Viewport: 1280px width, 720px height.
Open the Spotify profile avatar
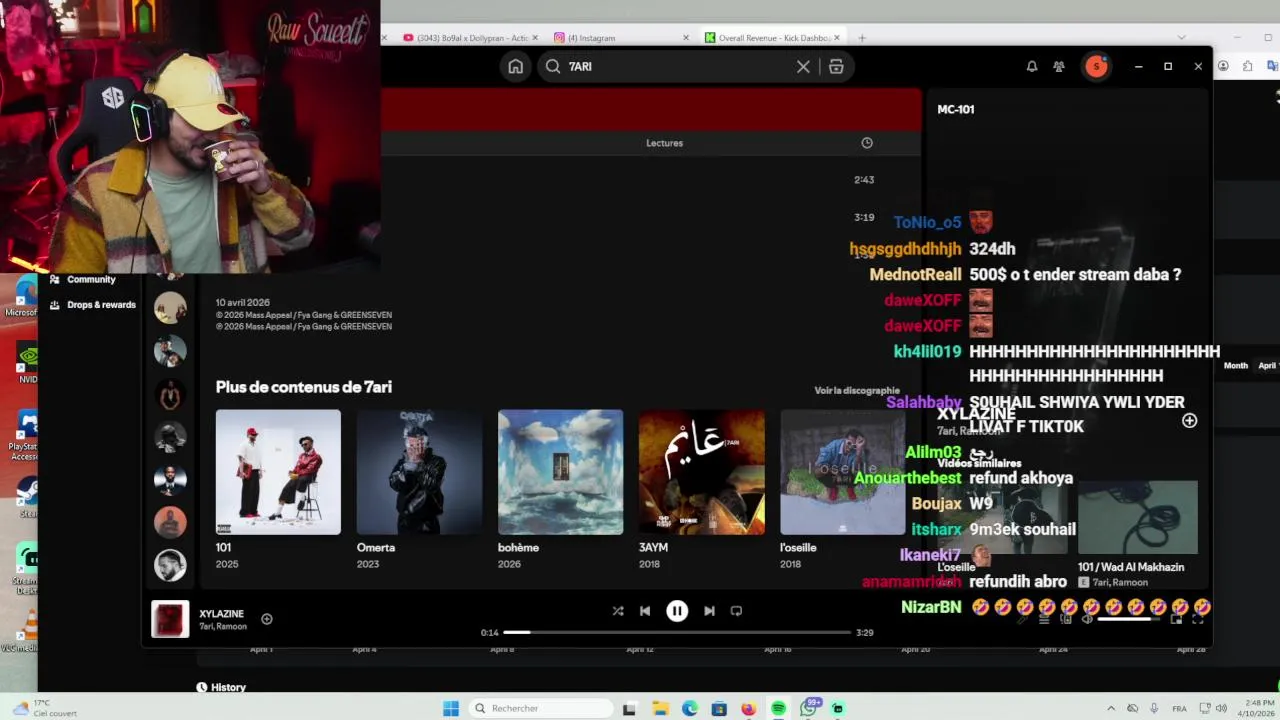tap(1096, 66)
